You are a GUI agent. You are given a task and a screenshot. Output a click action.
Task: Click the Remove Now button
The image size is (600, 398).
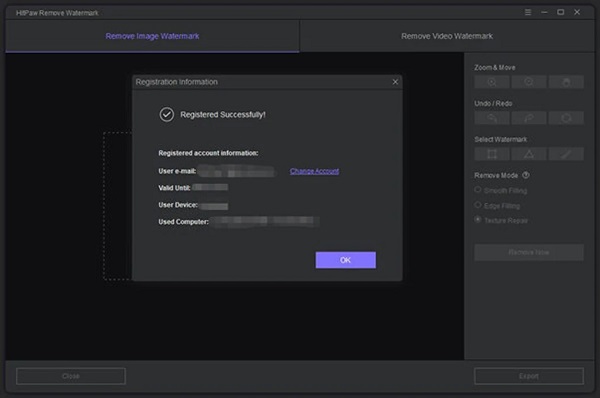point(529,253)
